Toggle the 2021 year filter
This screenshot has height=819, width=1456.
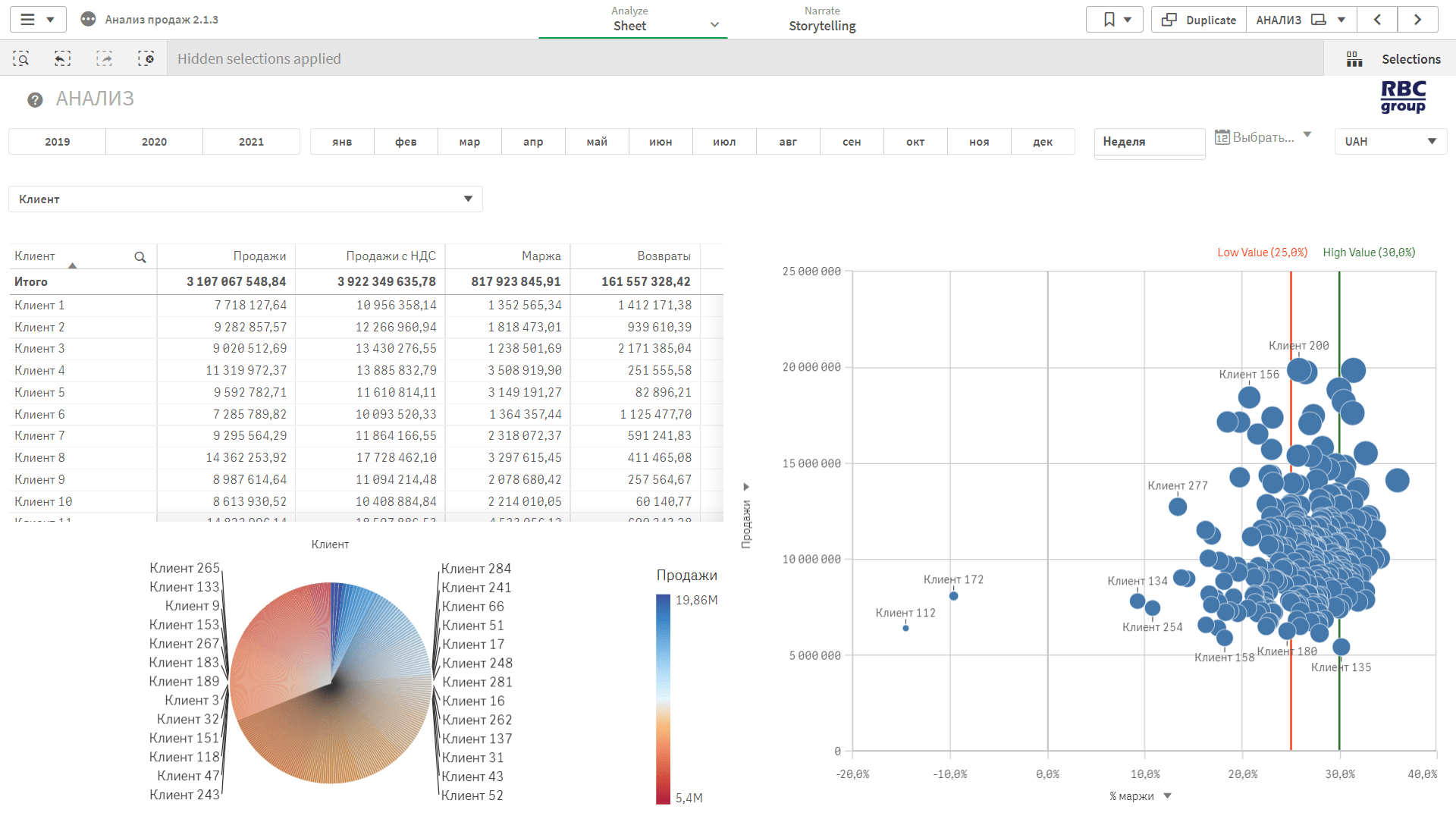click(x=251, y=142)
